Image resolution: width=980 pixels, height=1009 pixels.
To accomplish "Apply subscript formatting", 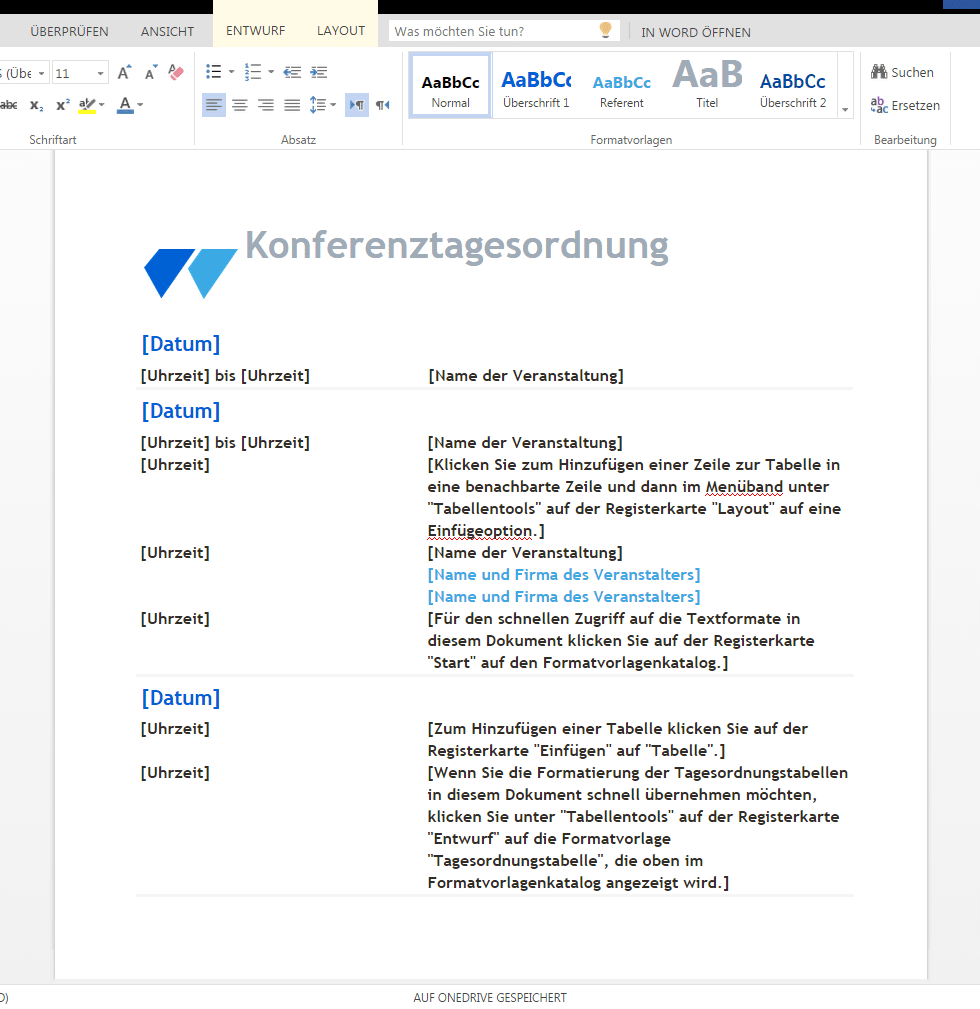I will point(37,105).
